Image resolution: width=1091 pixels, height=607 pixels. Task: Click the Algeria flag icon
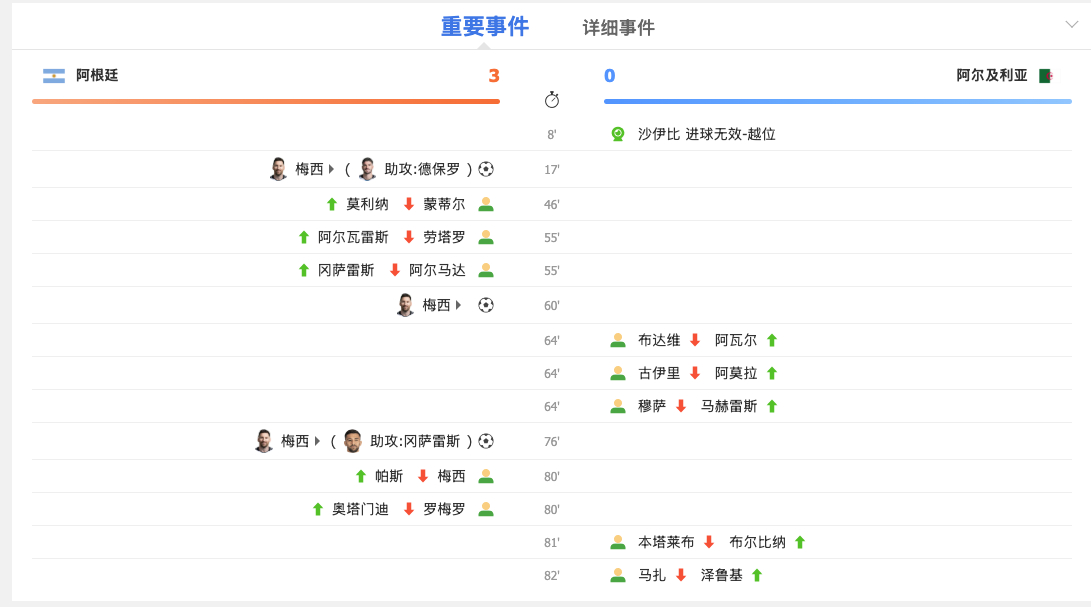[x=1045, y=76]
